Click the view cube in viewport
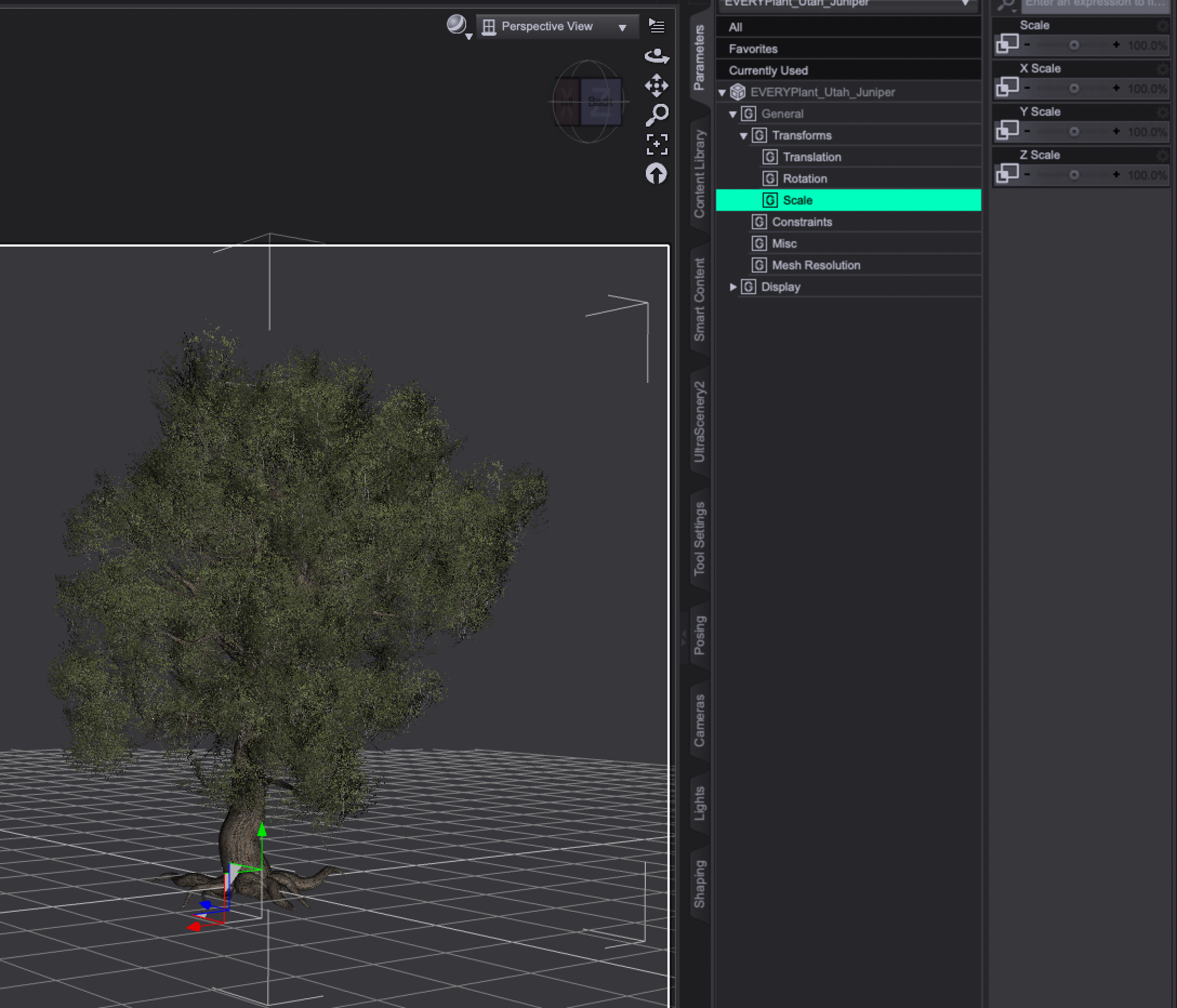This screenshot has width=1177, height=1008. coord(588,102)
